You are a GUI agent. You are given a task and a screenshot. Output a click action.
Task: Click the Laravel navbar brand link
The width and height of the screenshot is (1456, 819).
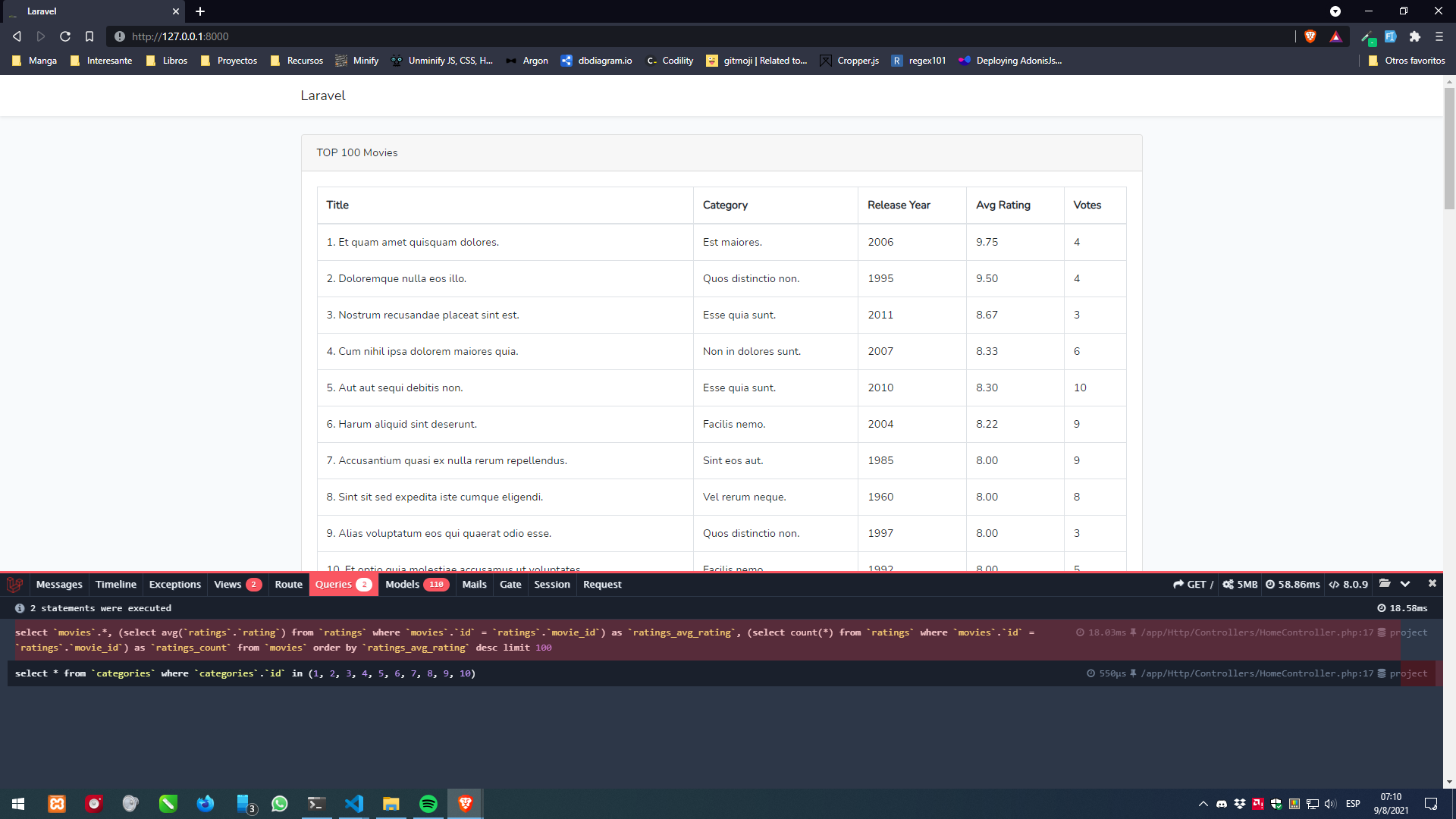pos(323,96)
